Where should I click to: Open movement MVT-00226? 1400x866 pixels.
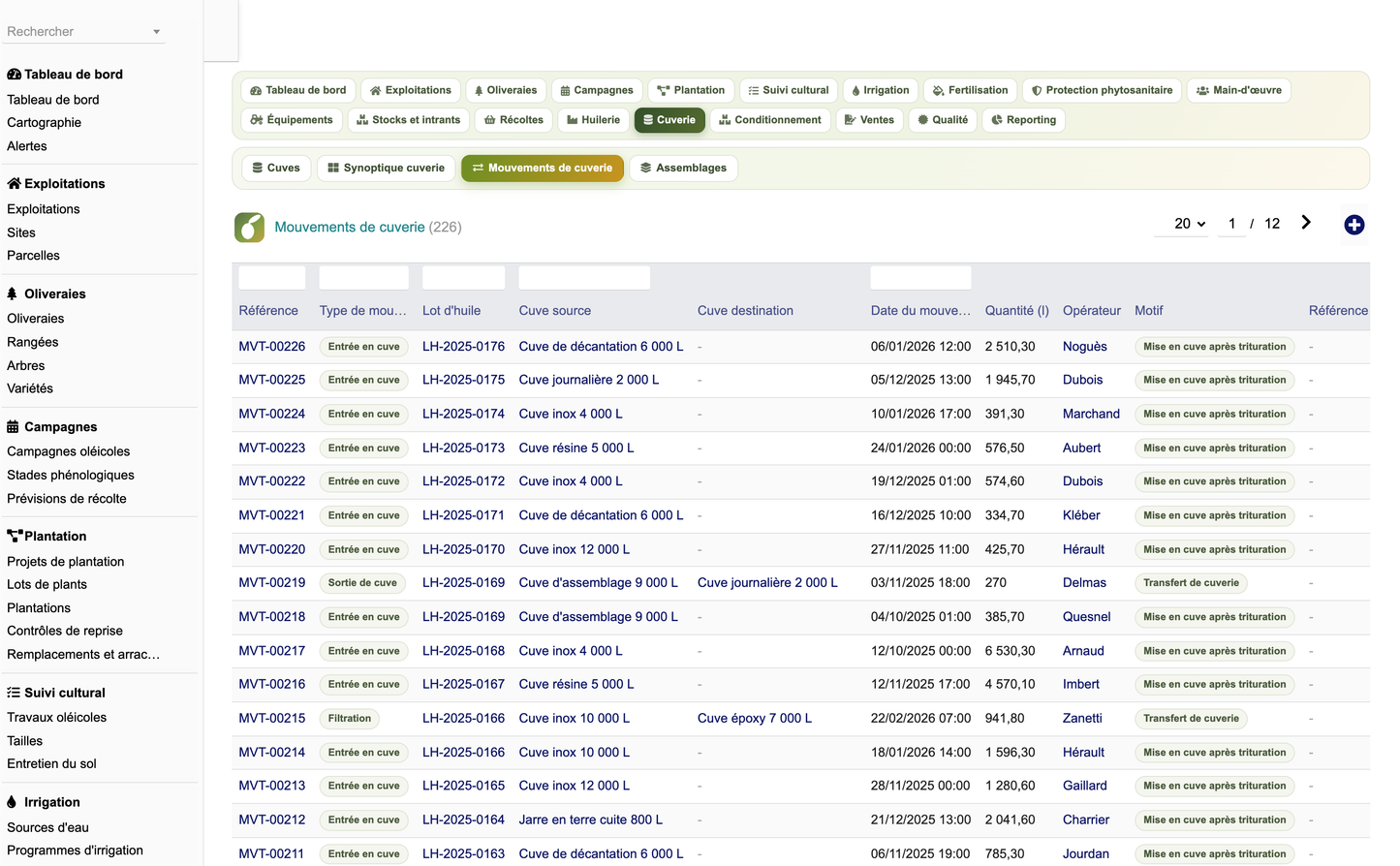coord(272,347)
